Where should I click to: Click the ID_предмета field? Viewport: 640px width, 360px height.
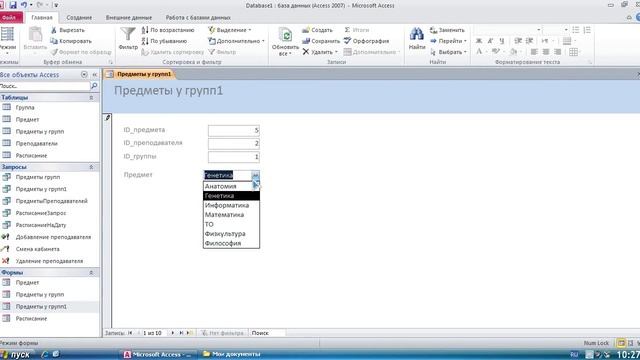(233, 131)
